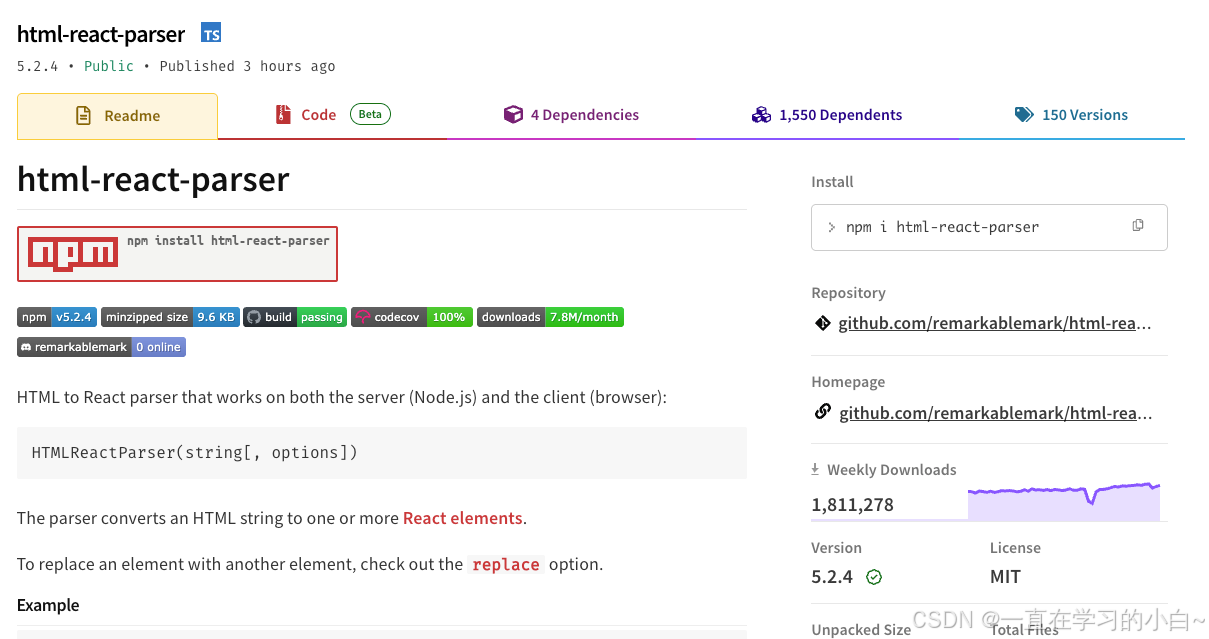Click the 5.2.4 version text under title
The height and width of the screenshot is (639, 1209).
point(38,66)
